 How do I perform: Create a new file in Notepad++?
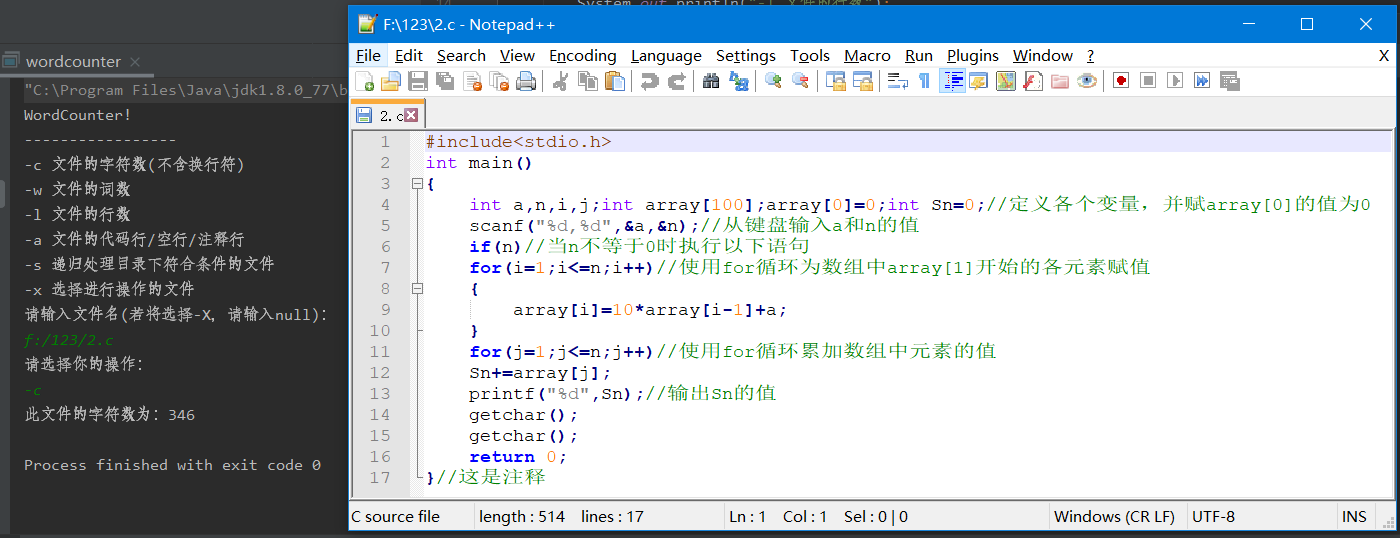(x=364, y=81)
